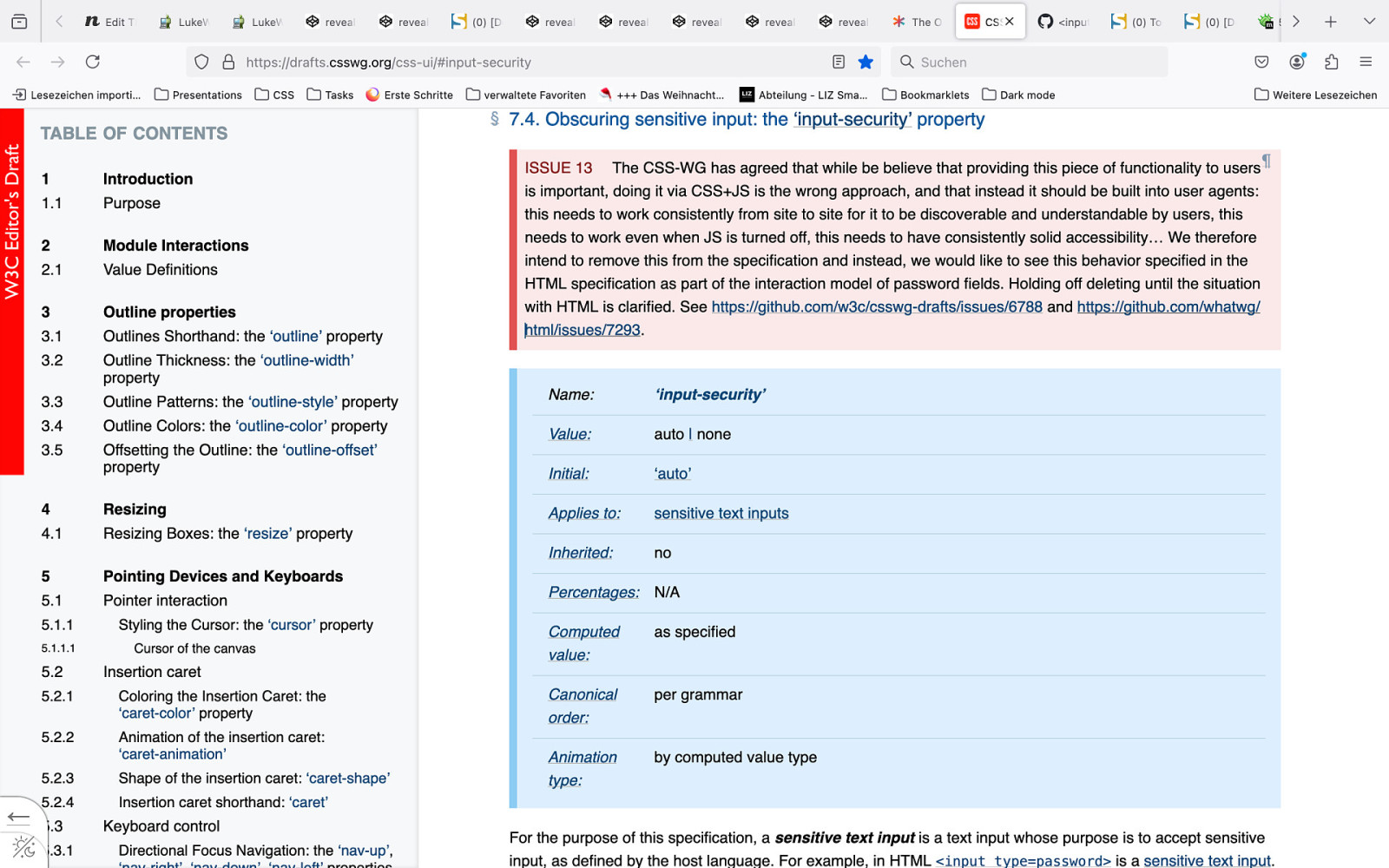Open the list all tabs dropdown
This screenshot has width=1389, height=868.
(x=1369, y=22)
